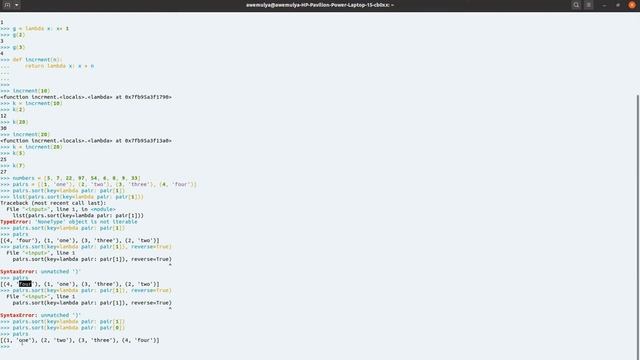Click the 'k(2)' prompt line
The width and height of the screenshot is (640, 360).
click(x=13, y=109)
